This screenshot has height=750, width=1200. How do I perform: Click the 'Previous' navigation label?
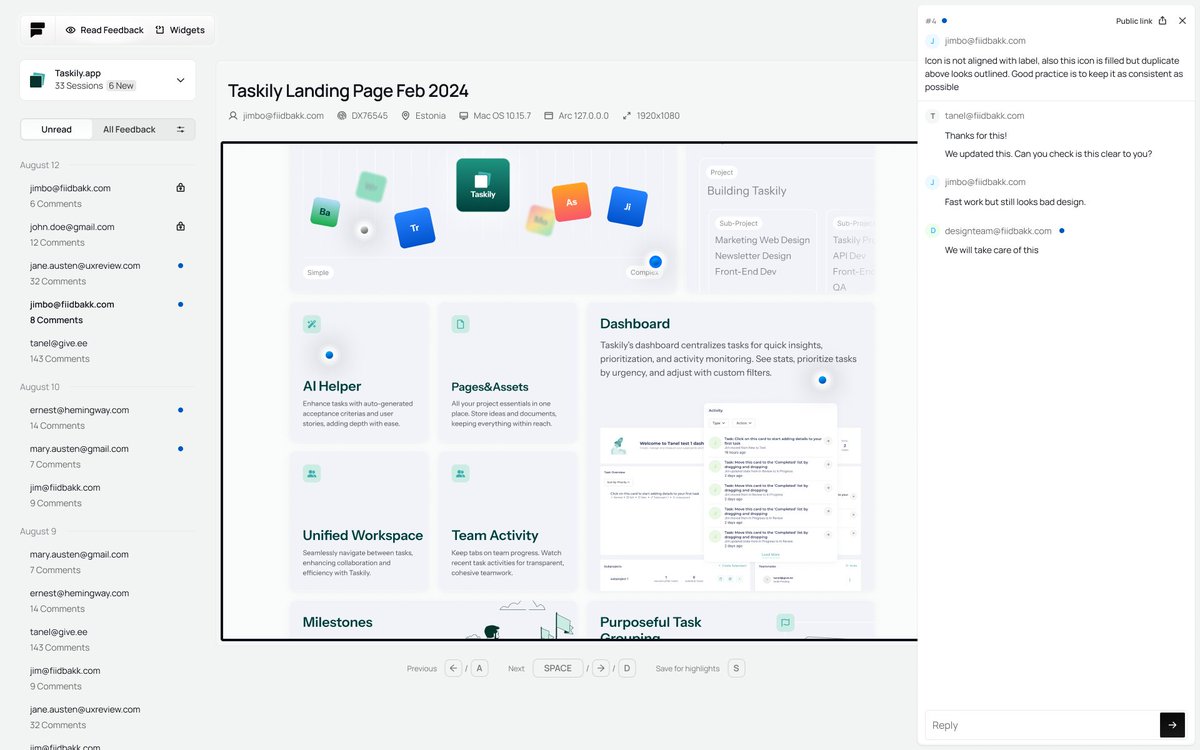tap(422, 668)
